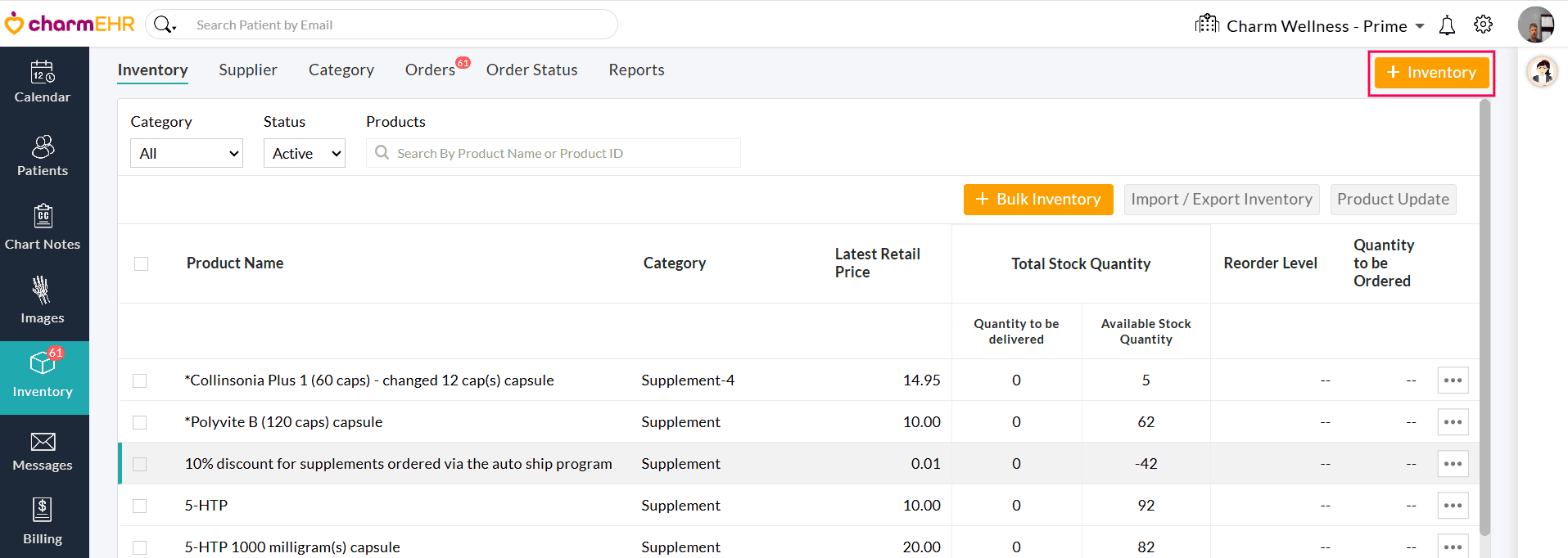
Task: Click the notification bell icon
Action: pyautogui.click(x=1447, y=25)
